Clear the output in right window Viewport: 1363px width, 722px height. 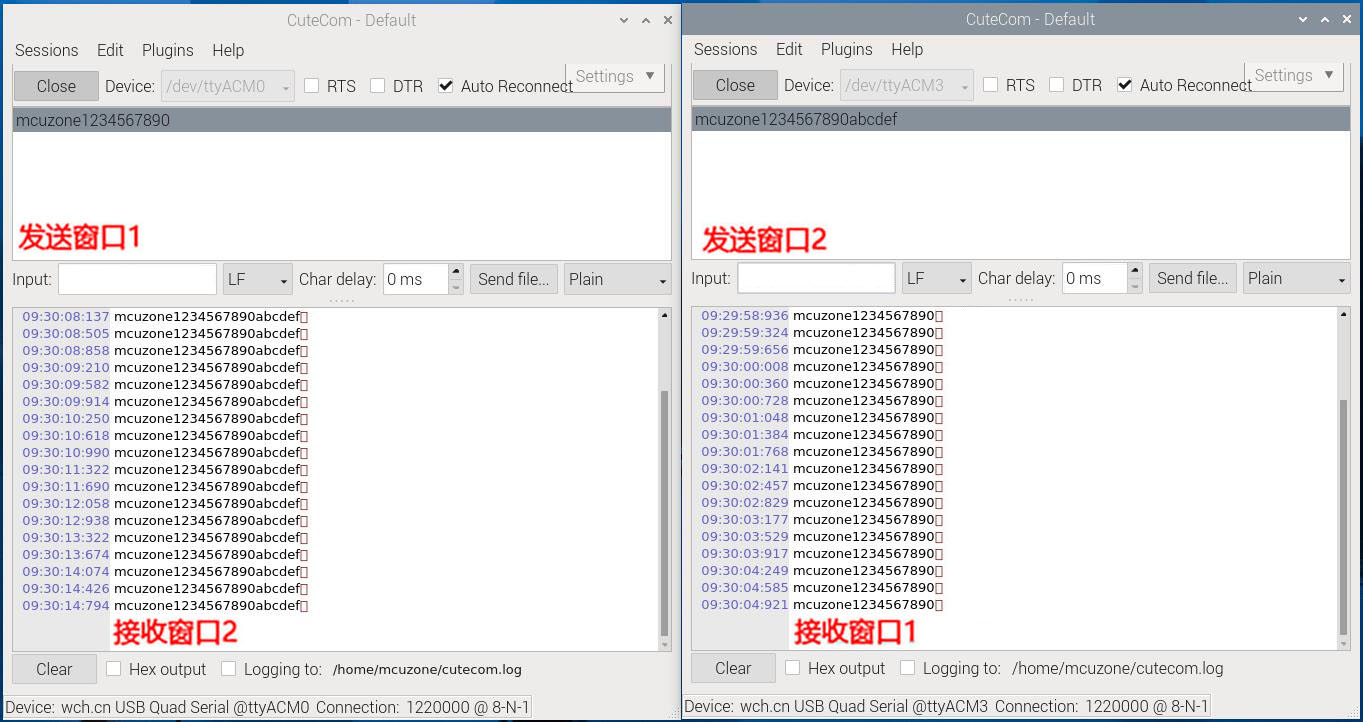point(733,668)
